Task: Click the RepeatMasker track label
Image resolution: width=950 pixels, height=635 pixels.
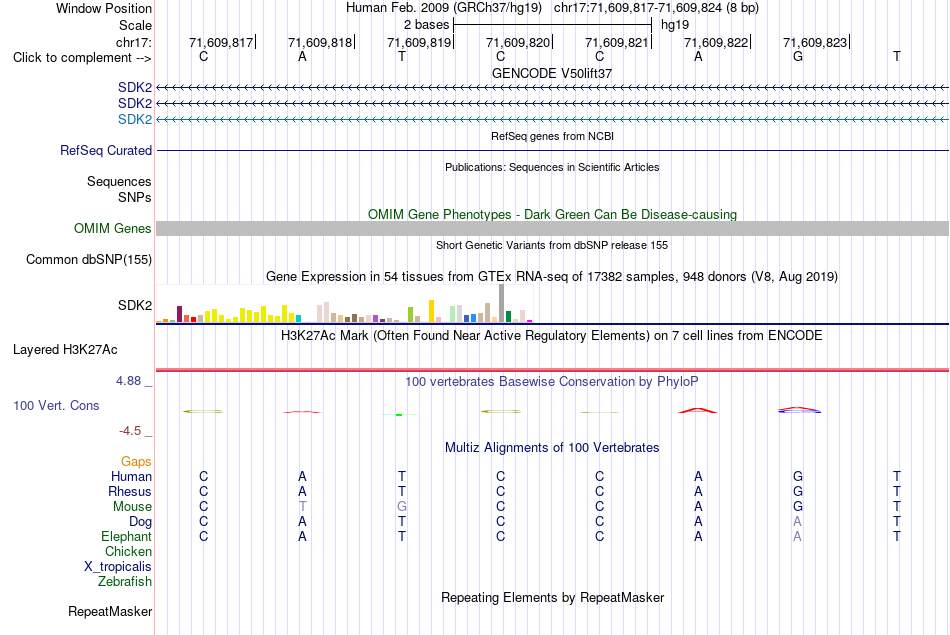Action: coord(110,611)
